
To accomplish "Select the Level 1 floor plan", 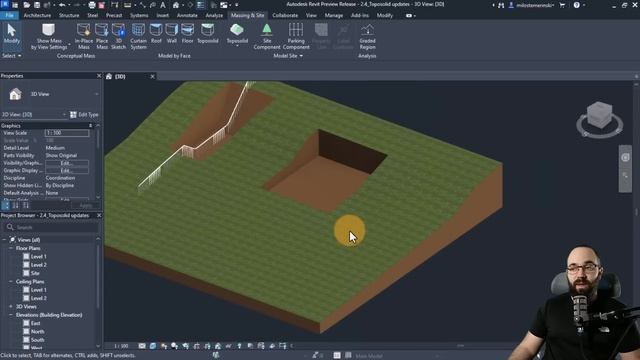I will pyautogui.click(x=38, y=256).
